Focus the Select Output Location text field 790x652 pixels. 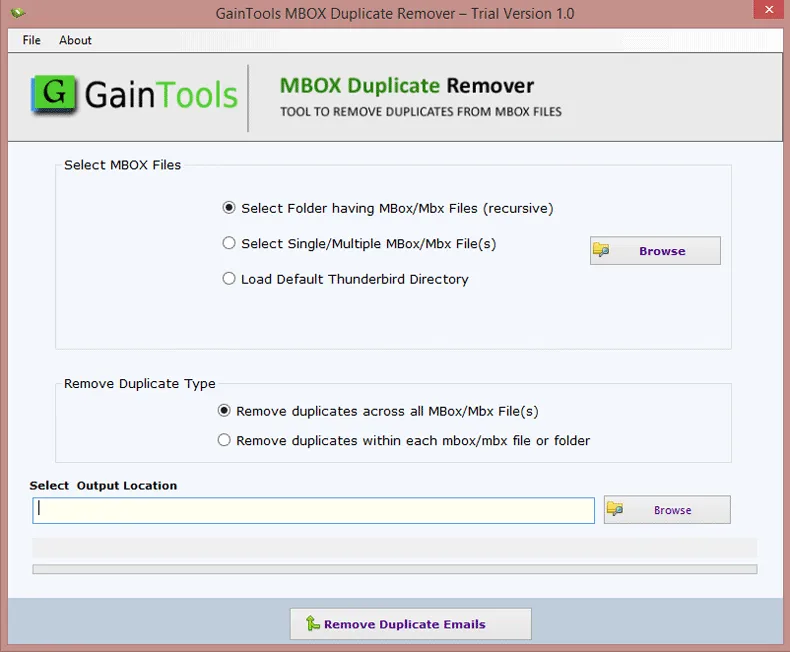[313, 510]
